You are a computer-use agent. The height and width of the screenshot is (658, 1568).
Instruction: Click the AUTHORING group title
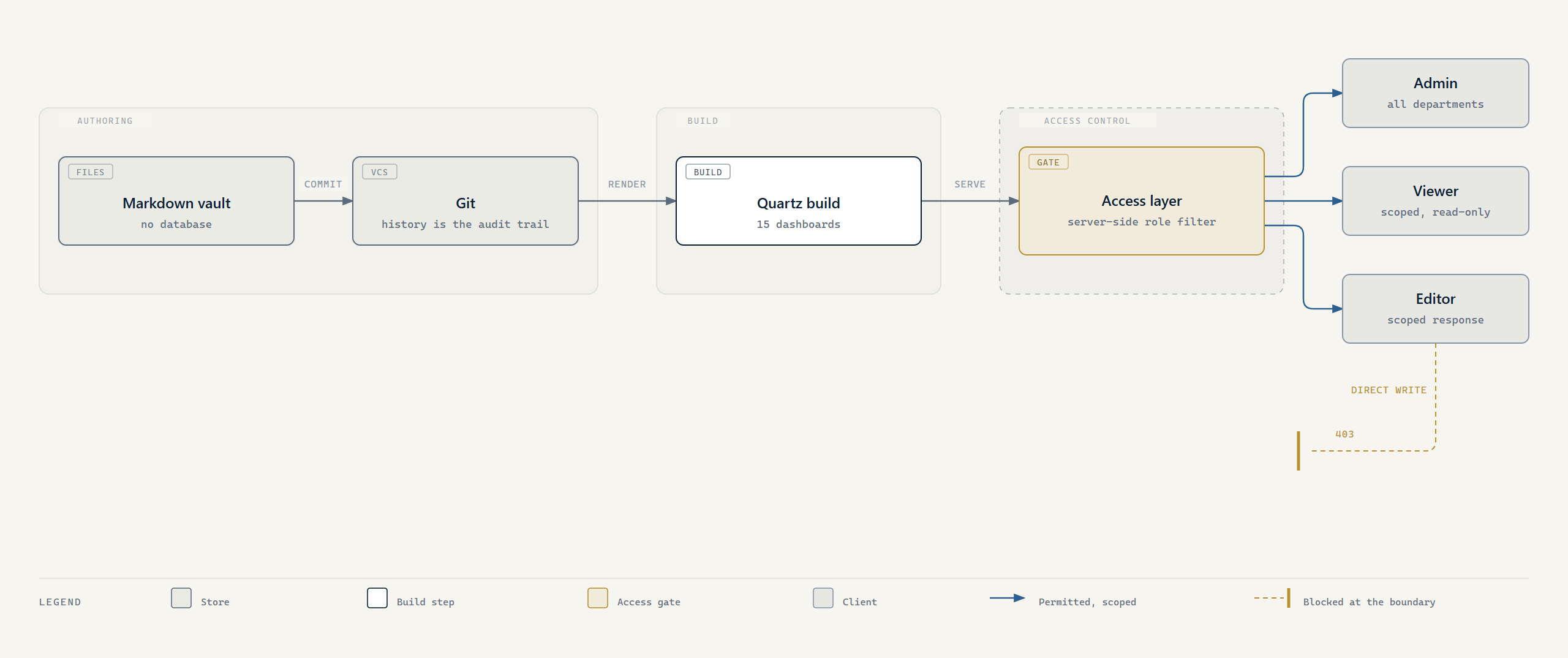(105, 121)
